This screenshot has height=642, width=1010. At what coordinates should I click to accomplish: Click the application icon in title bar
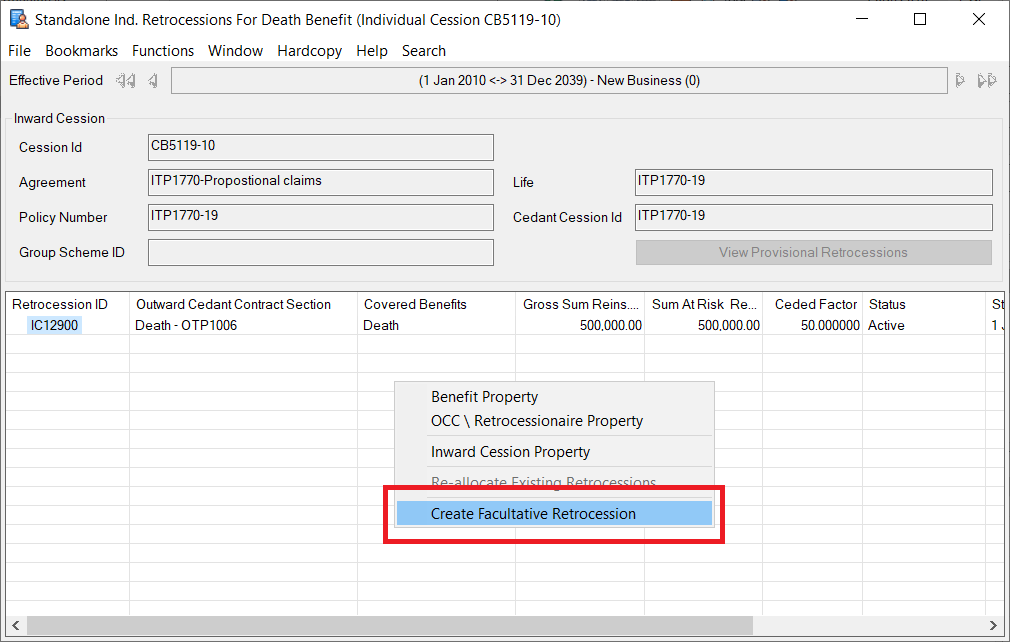tap(18, 20)
